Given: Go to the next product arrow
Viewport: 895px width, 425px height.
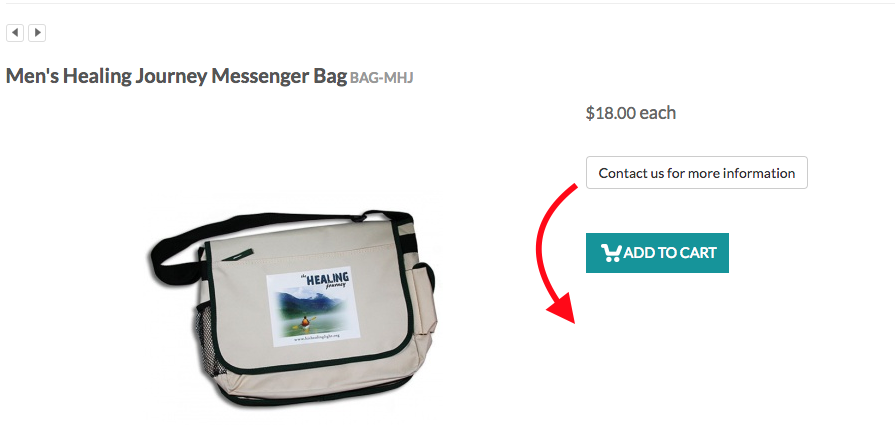Looking at the screenshot, I should click(x=37, y=33).
